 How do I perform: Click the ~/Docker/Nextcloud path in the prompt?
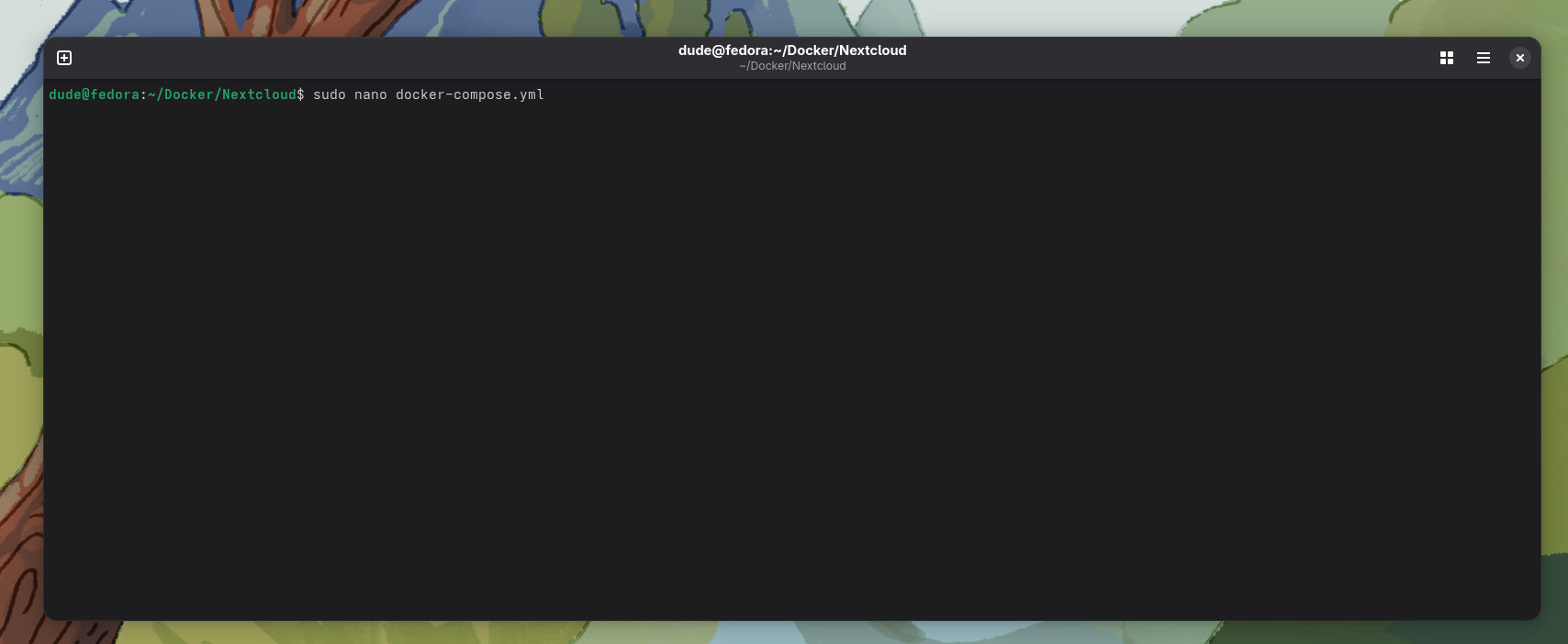pos(222,94)
